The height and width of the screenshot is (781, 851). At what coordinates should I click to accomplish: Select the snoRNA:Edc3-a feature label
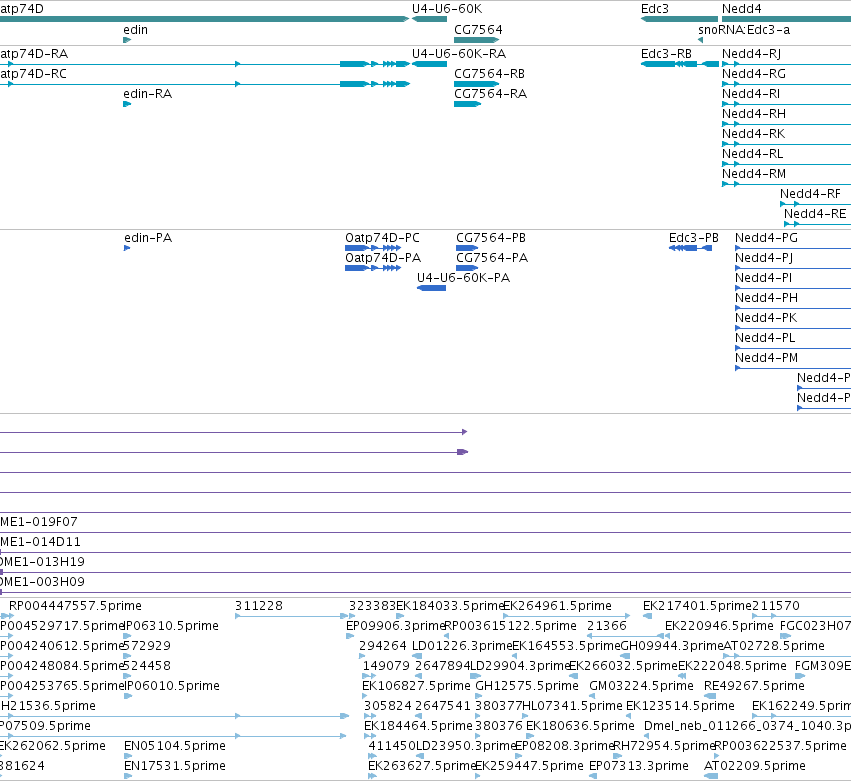point(744,30)
